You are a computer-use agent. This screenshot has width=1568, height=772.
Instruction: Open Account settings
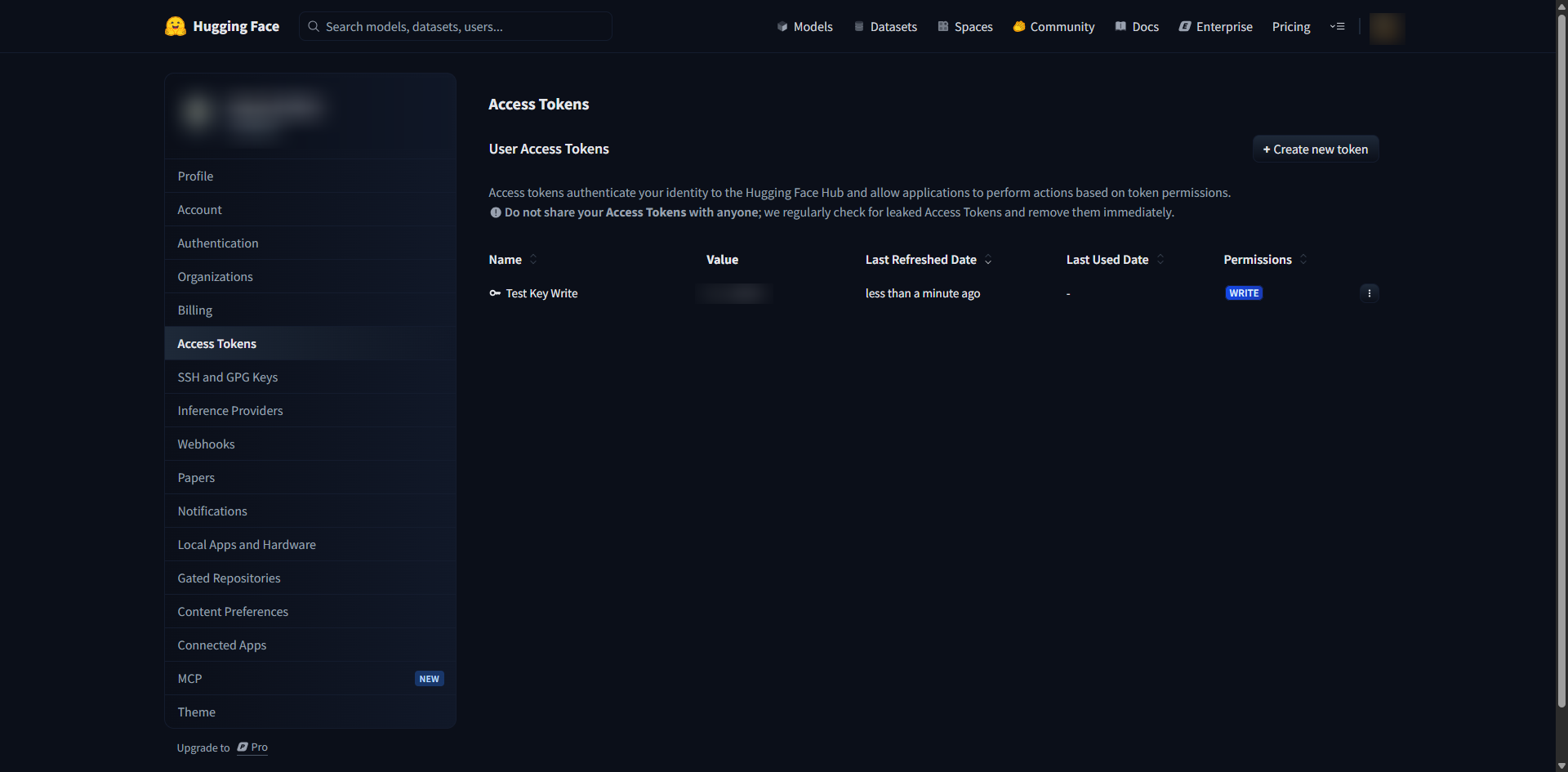pyautogui.click(x=310, y=209)
